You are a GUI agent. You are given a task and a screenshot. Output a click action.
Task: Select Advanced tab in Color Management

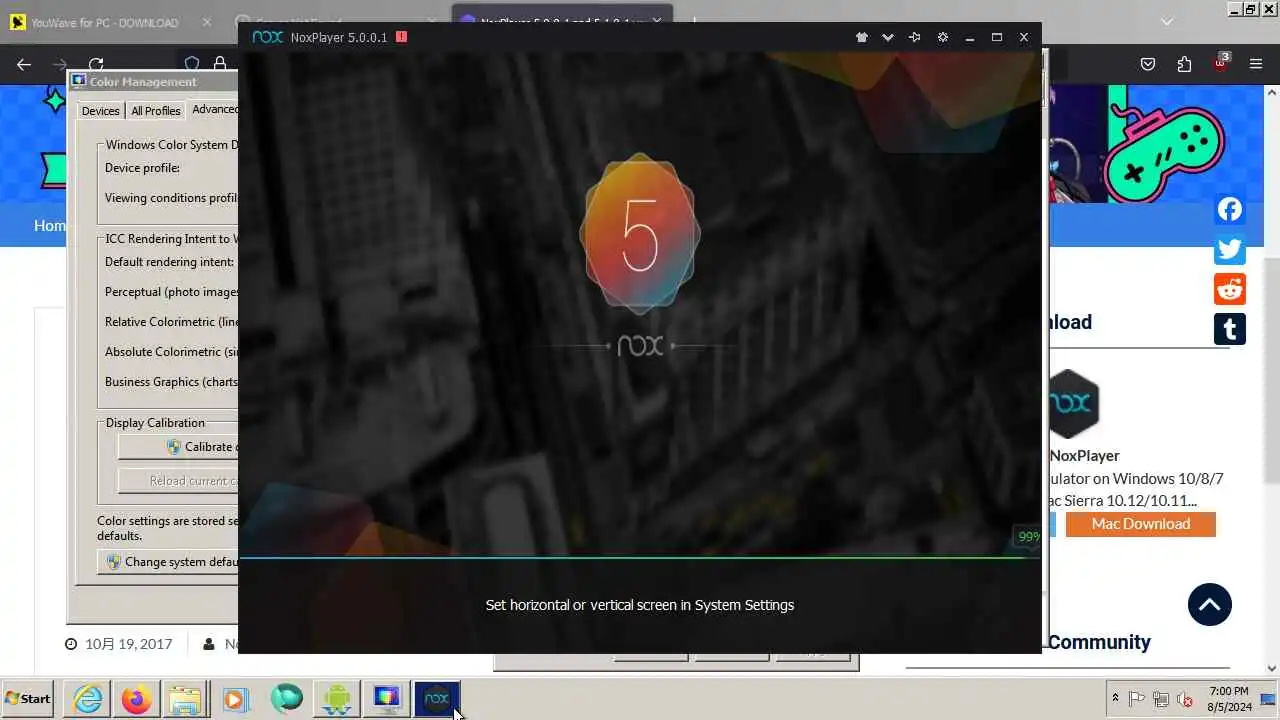214,109
